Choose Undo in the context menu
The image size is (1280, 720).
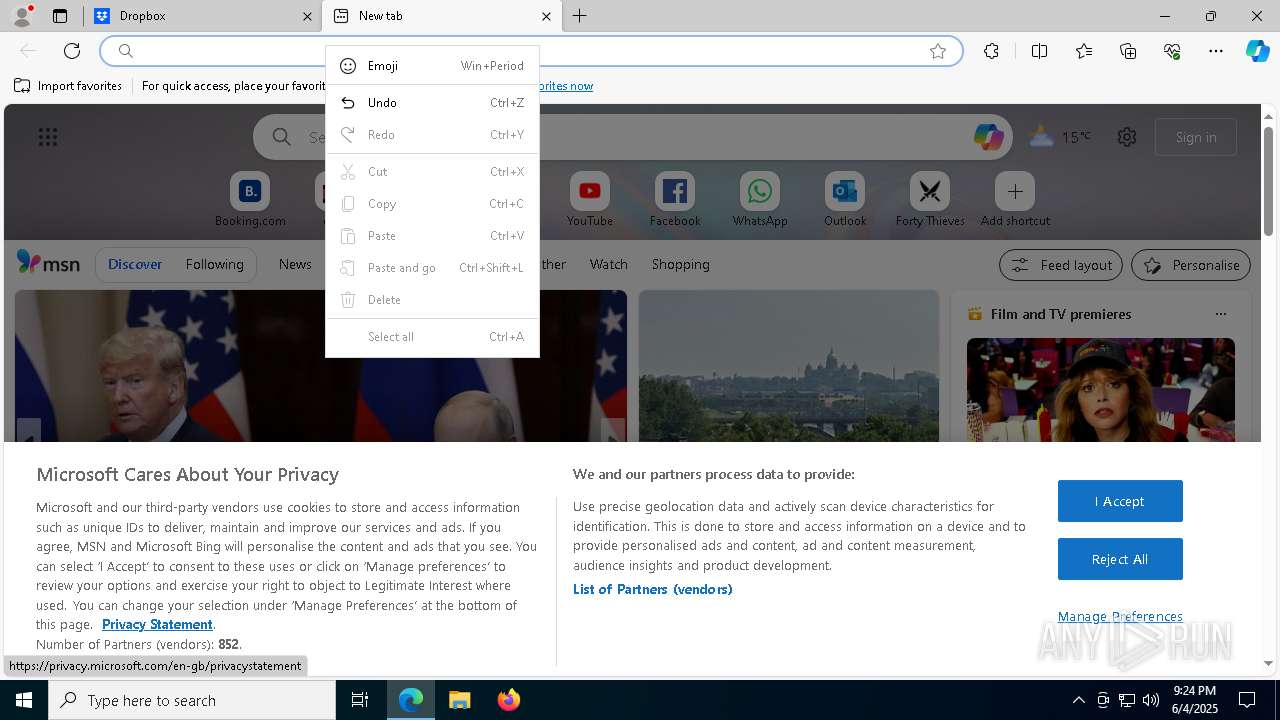pyautogui.click(x=432, y=103)
